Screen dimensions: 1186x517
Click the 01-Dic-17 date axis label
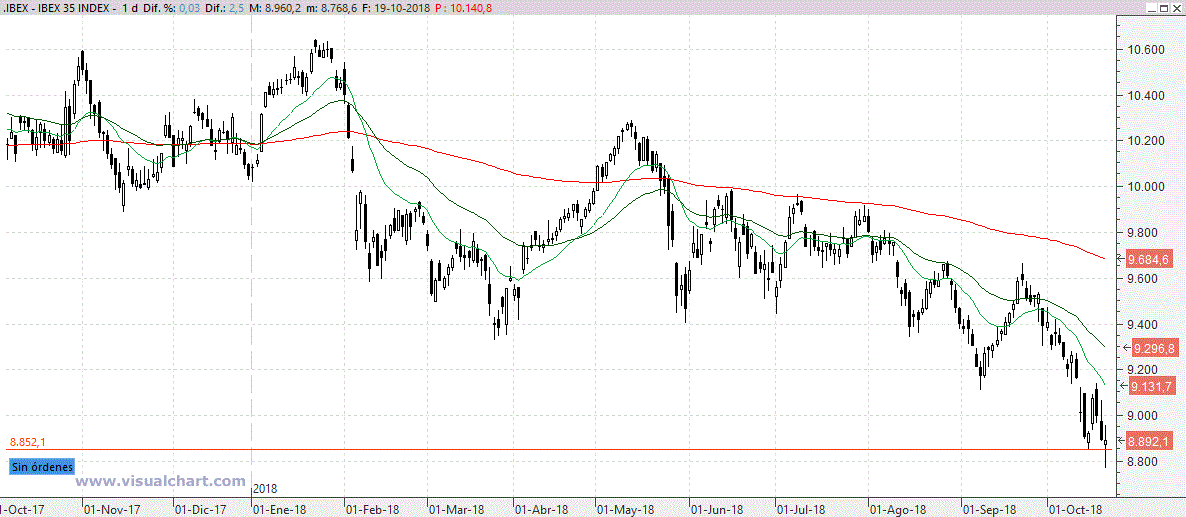(202, 509)
